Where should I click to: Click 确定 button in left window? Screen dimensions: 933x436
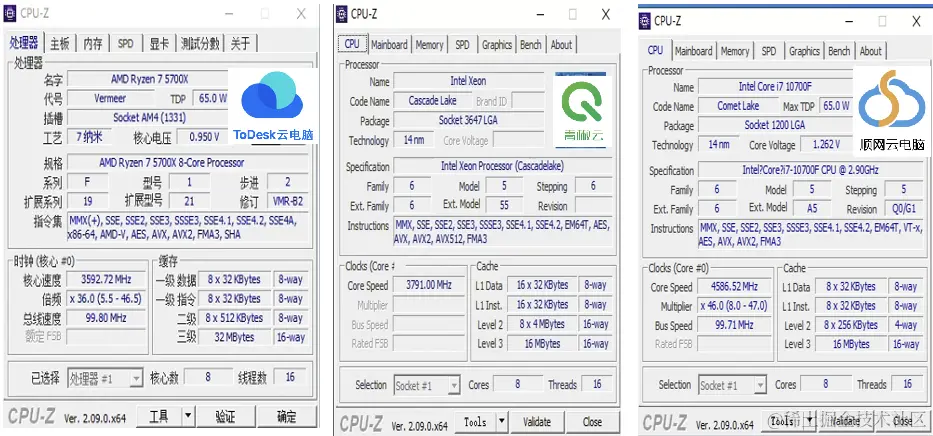[287, 416]
